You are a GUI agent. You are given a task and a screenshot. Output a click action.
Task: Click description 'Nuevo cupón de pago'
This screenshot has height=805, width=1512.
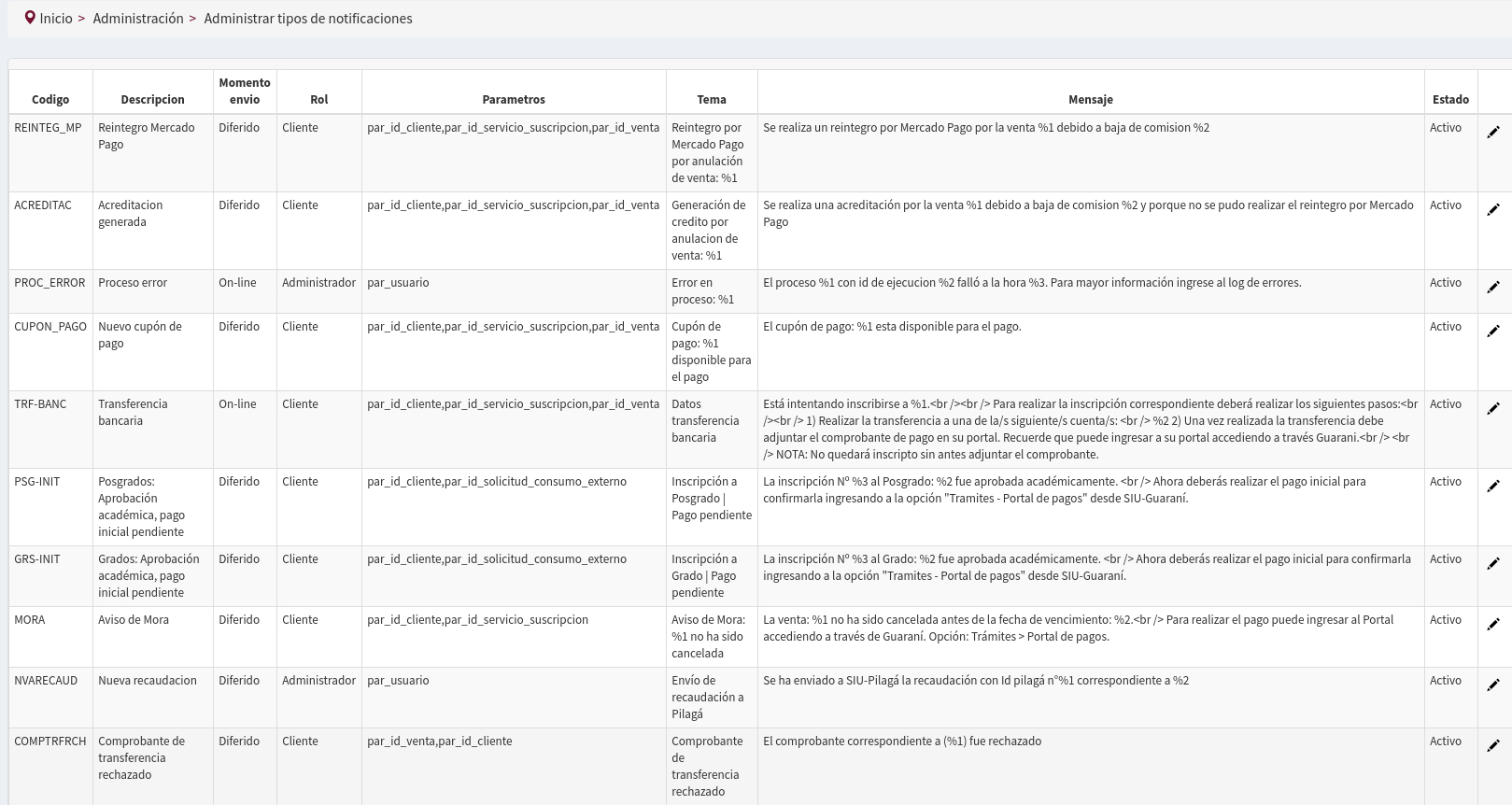tap(140, 334)
